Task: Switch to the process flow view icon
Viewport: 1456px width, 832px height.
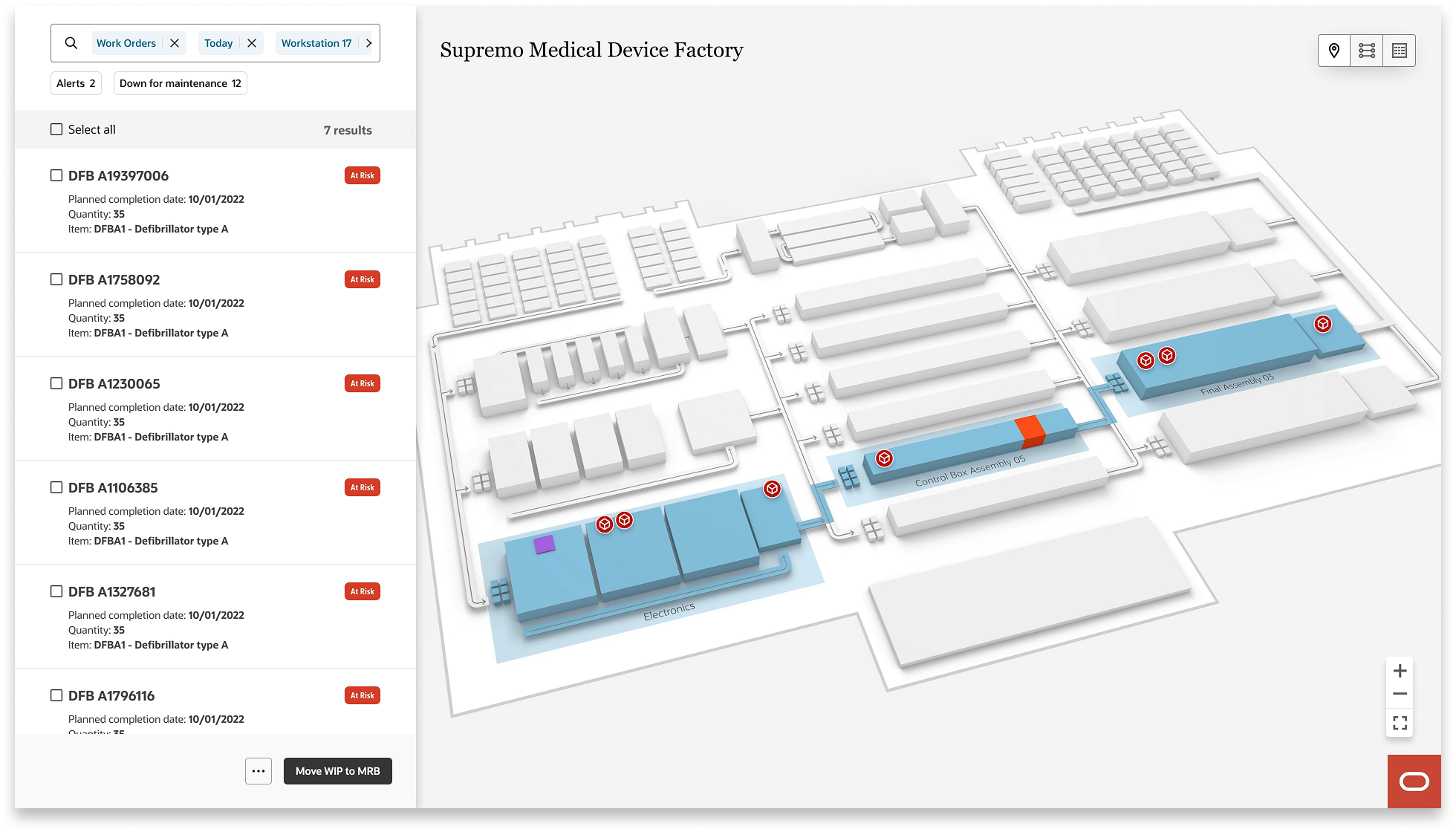Action: [1367, 51]
